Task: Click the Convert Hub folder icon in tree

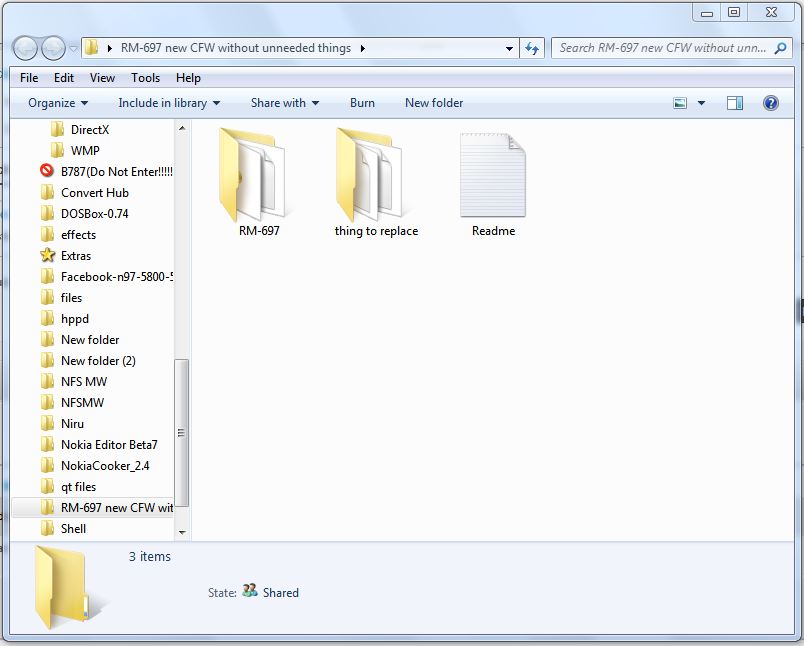Action: coord(47,192)
